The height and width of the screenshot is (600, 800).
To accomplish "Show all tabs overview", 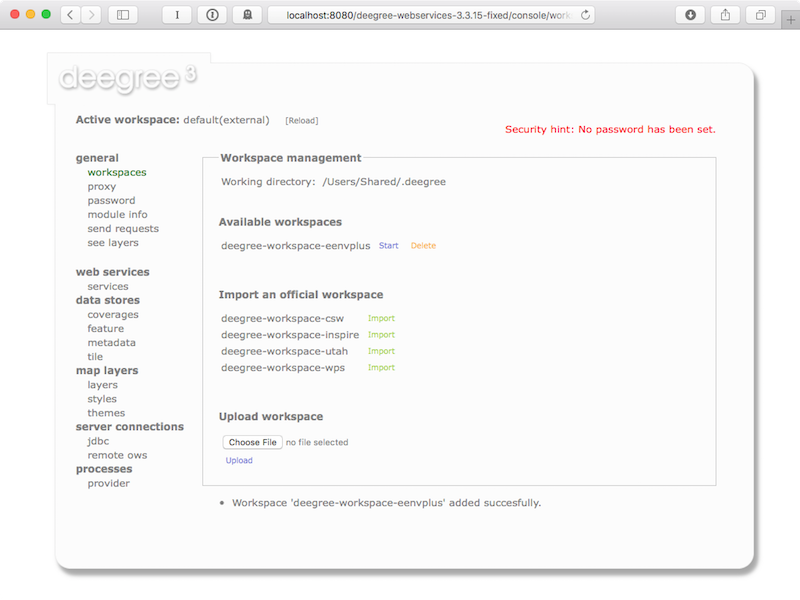I will [x=760, y=15].
